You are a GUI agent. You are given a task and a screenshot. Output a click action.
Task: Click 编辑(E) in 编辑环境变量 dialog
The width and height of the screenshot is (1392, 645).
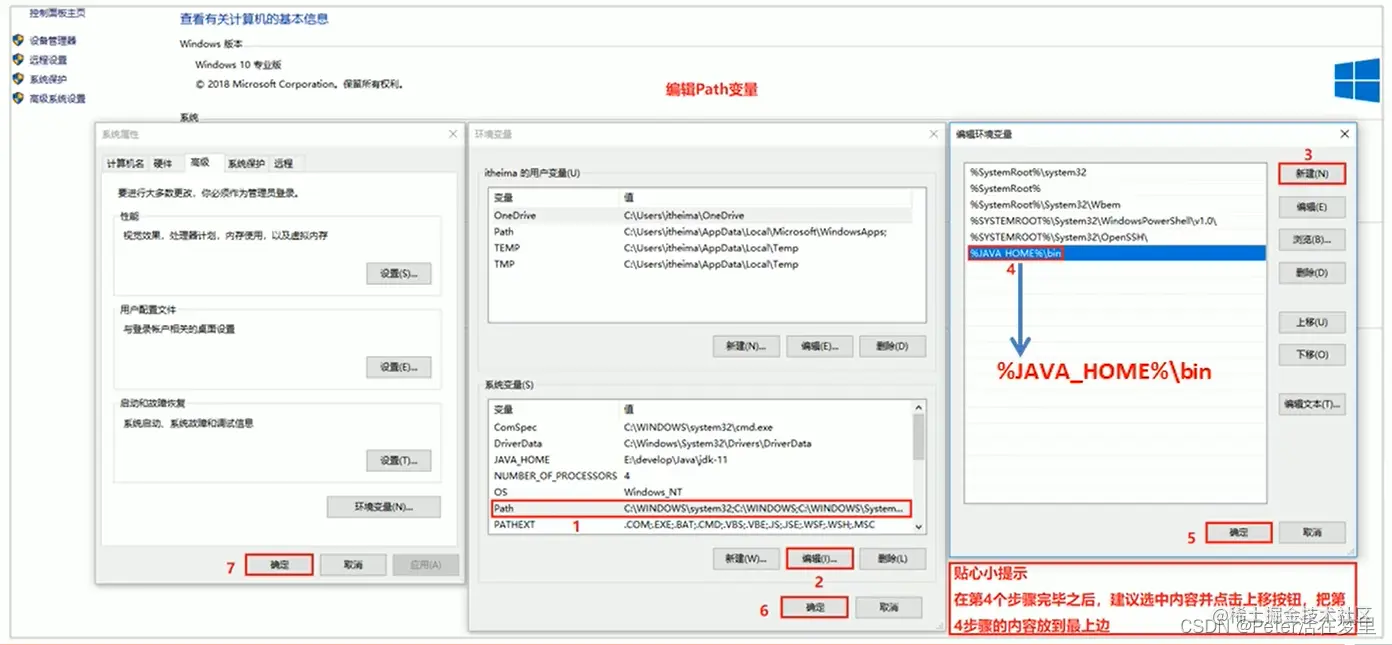(1312, 207)
